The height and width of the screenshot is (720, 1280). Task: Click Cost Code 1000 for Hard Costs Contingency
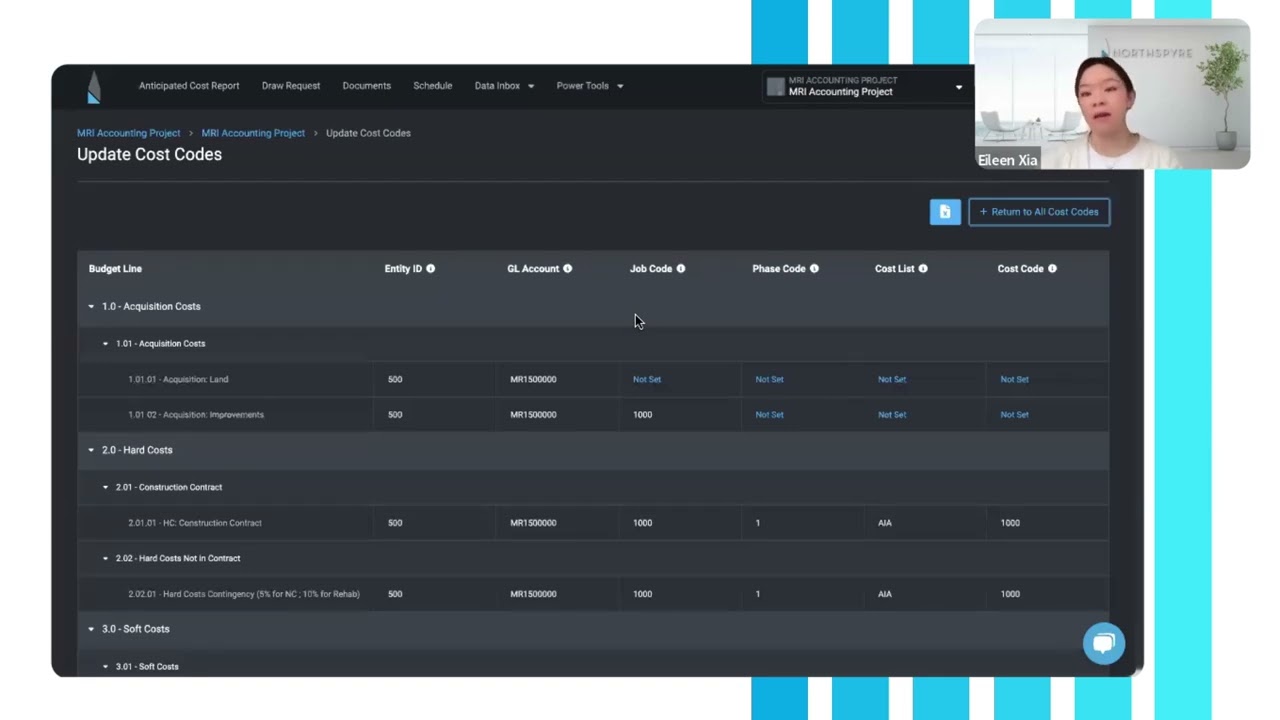coord(1010,594)
